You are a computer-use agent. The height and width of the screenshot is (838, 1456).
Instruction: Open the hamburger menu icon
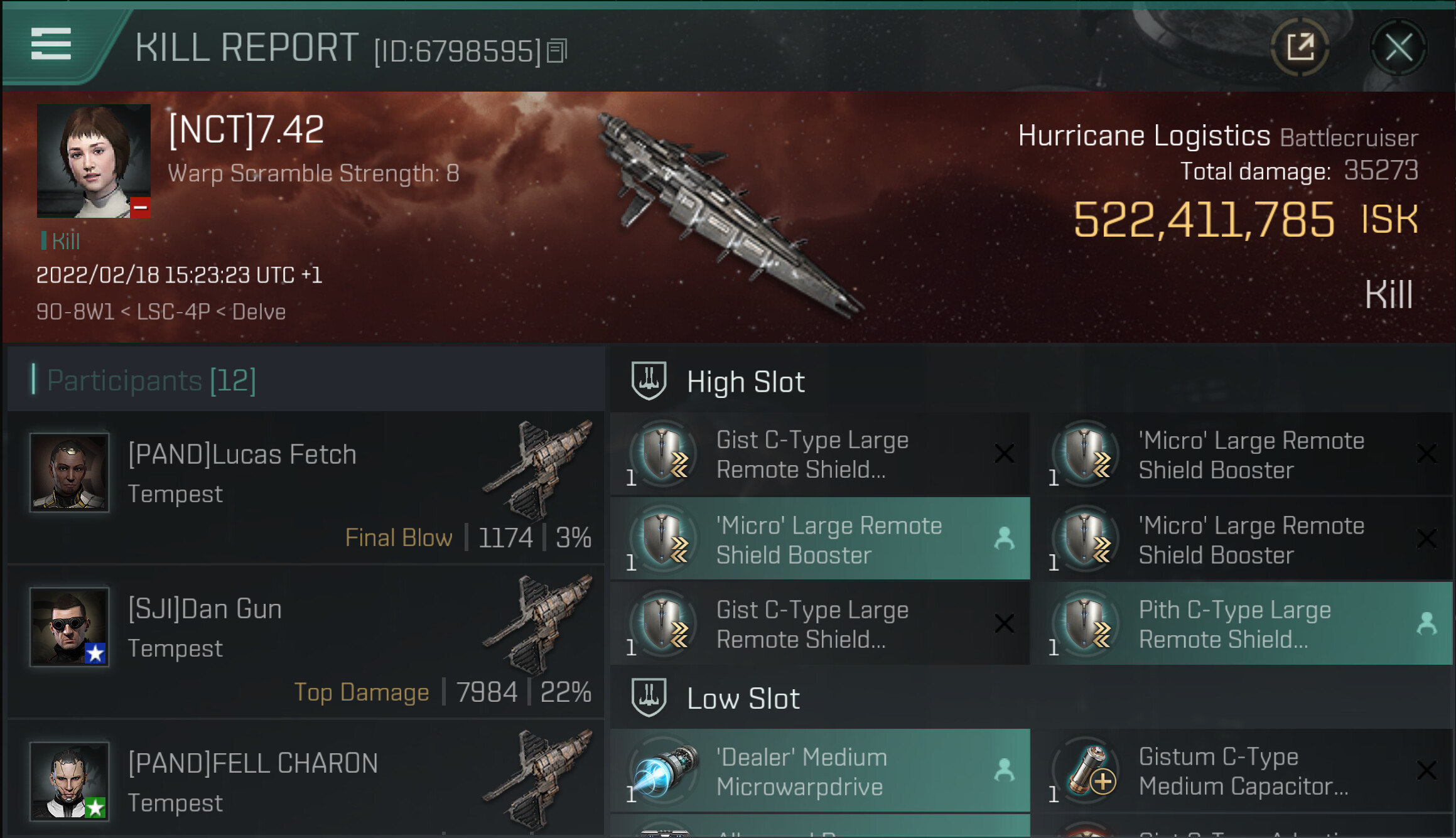pos(51,45)
